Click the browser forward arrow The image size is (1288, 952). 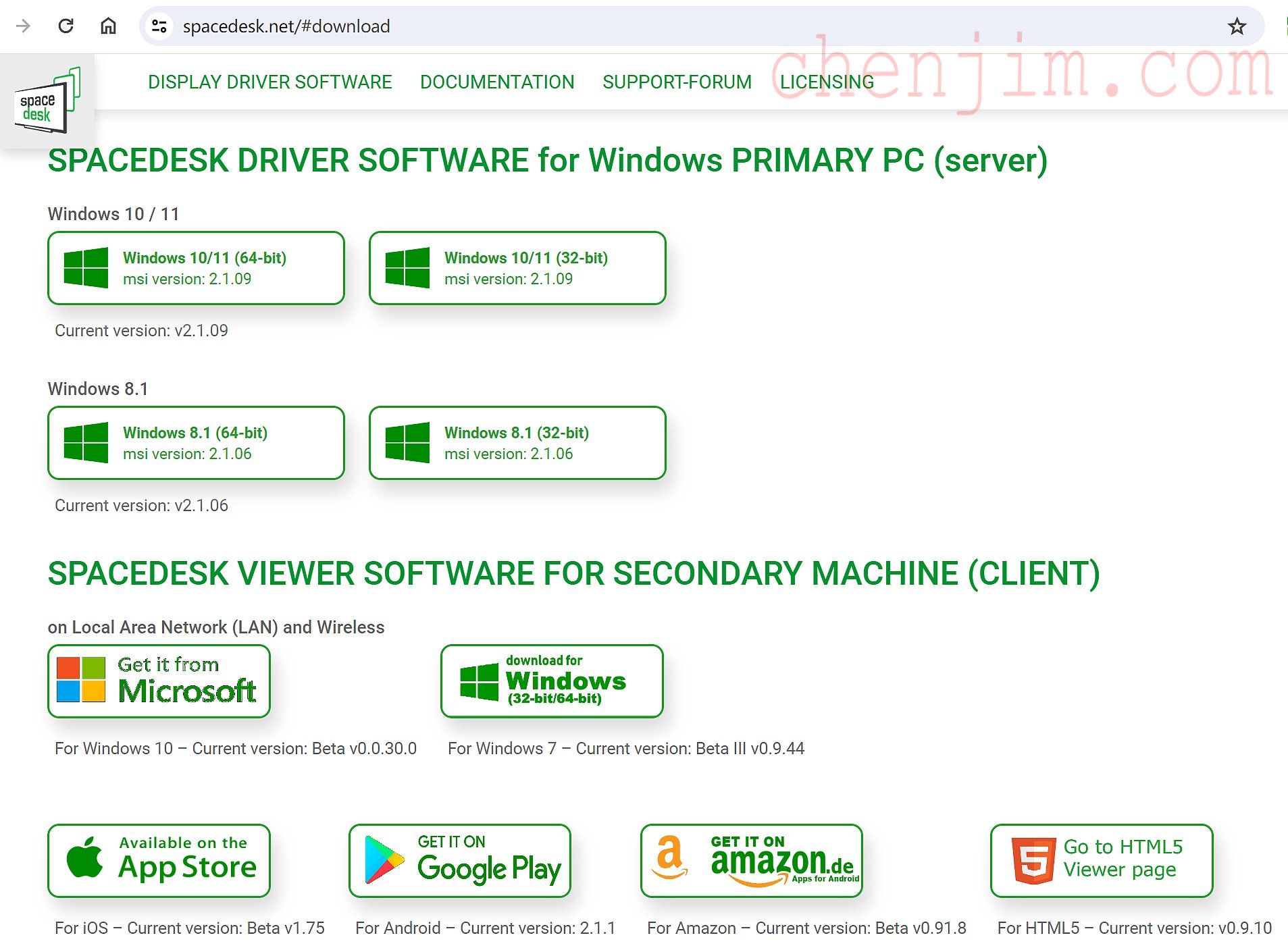23,26
